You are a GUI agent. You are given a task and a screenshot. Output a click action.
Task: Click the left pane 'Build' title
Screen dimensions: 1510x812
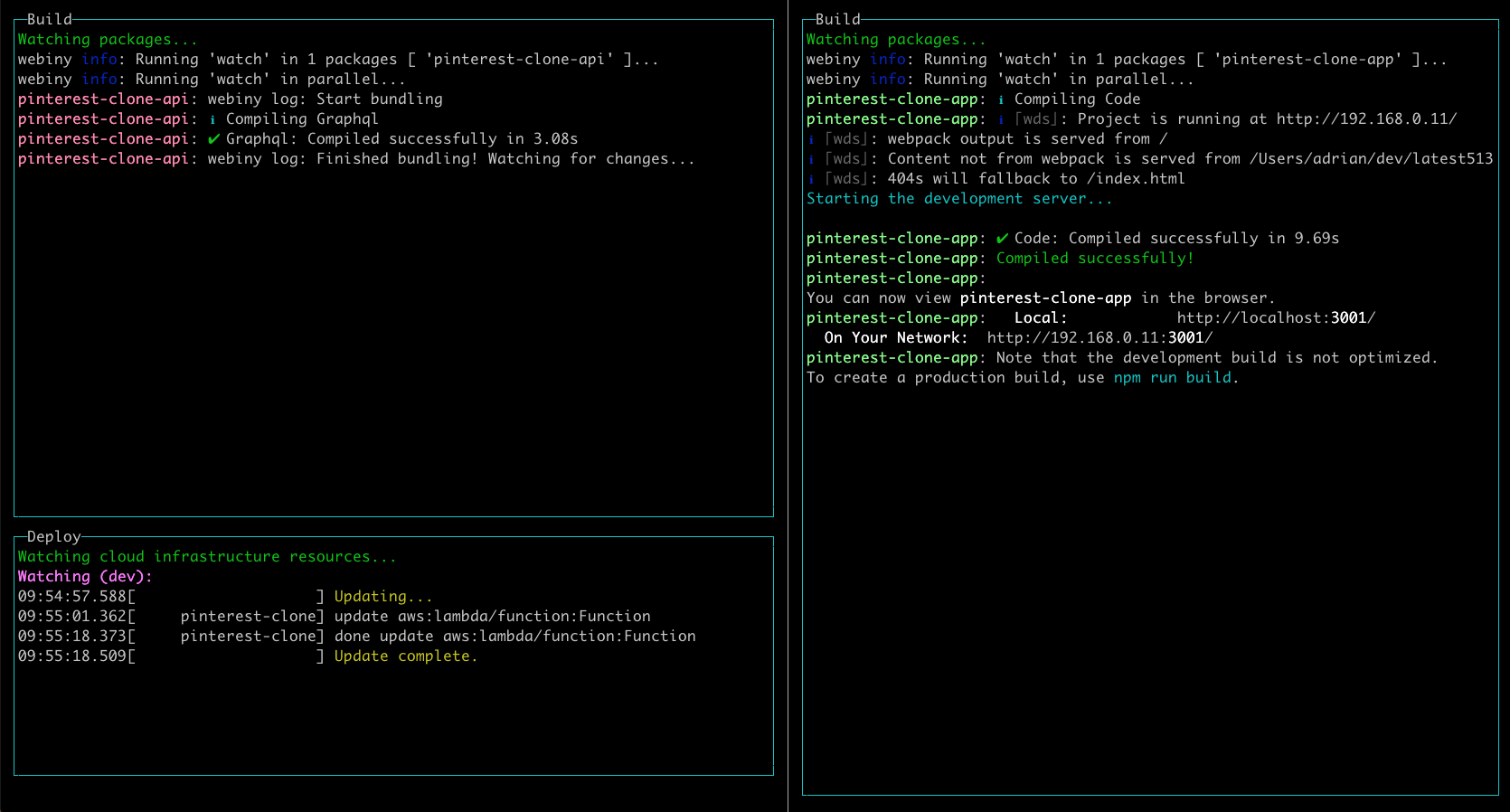pos(50,19)
